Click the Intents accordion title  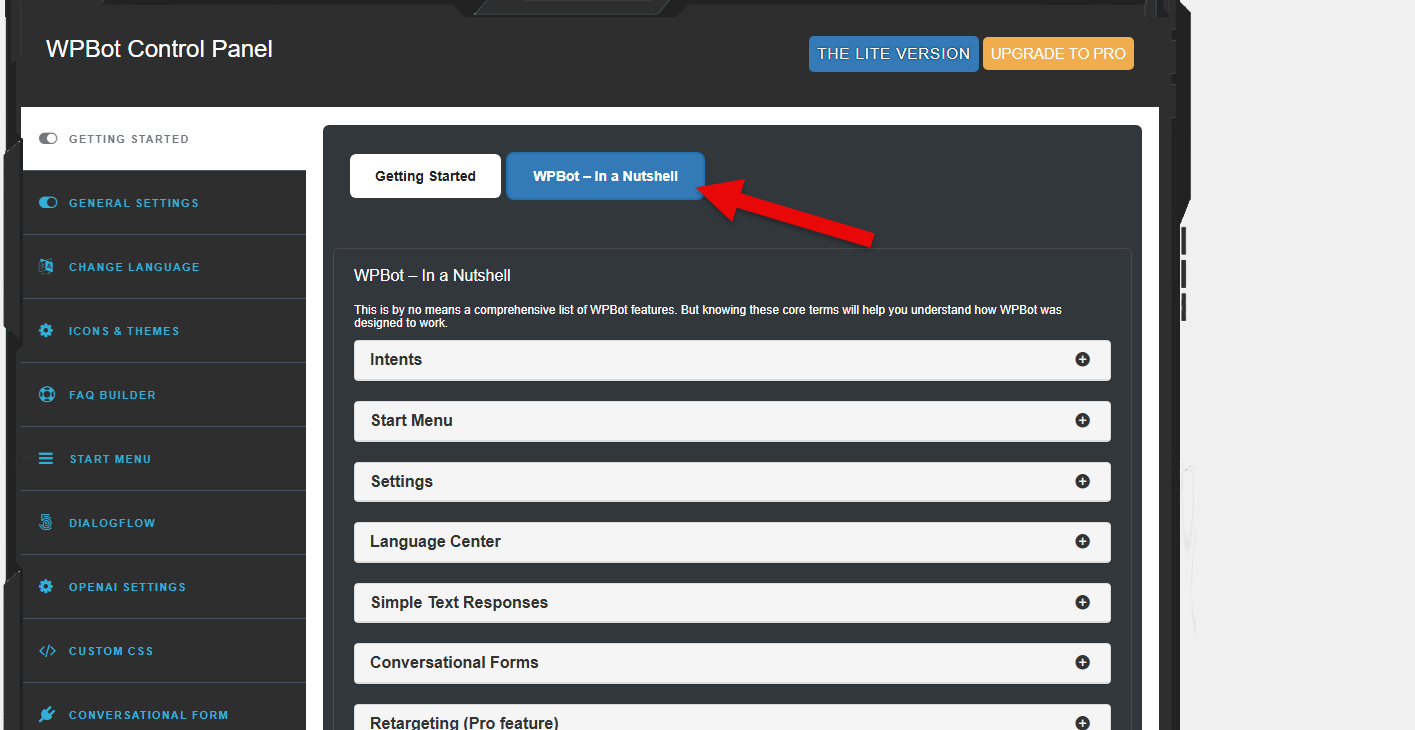(396, 359)
